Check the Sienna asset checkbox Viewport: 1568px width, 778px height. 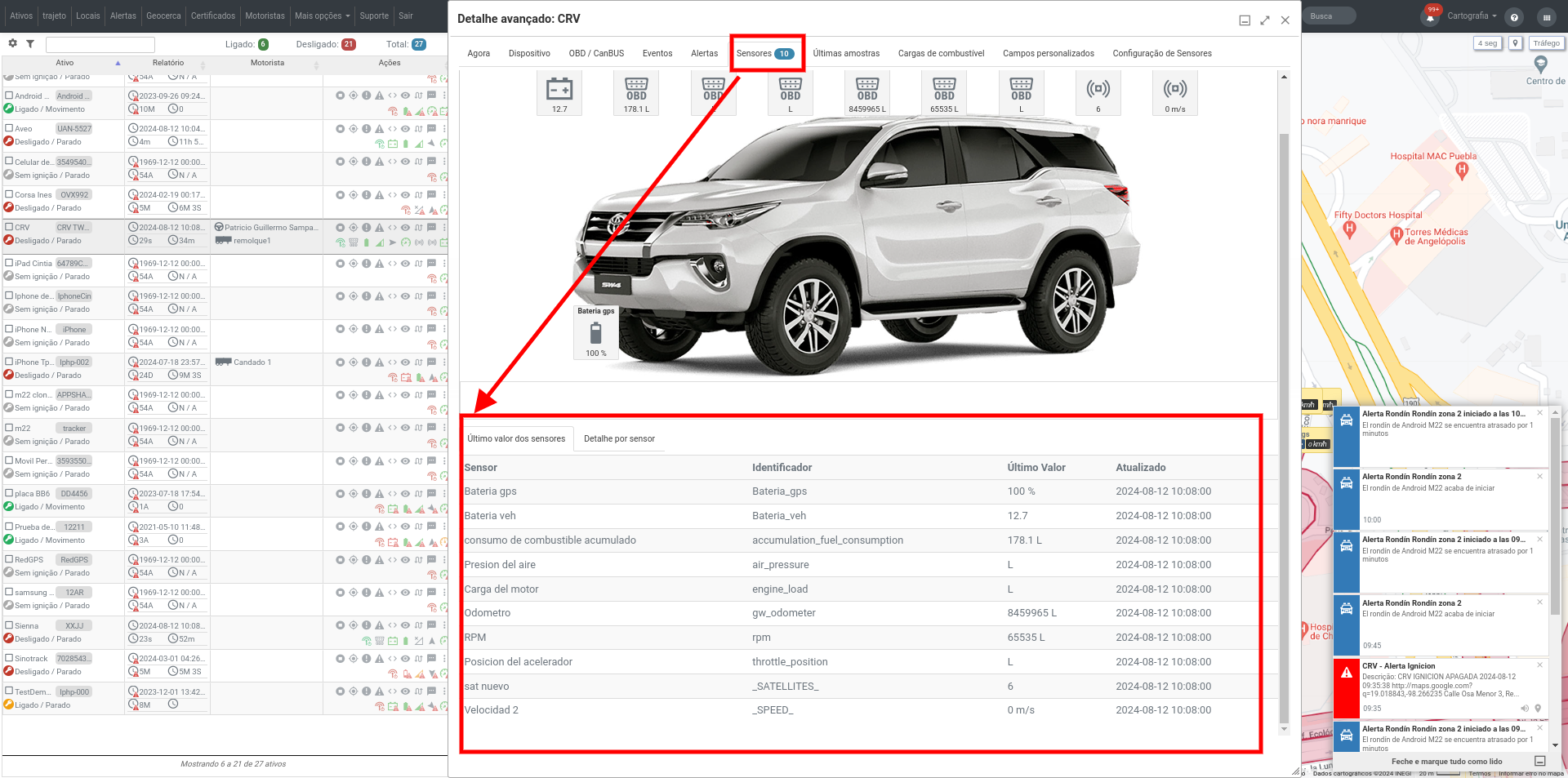9,625
